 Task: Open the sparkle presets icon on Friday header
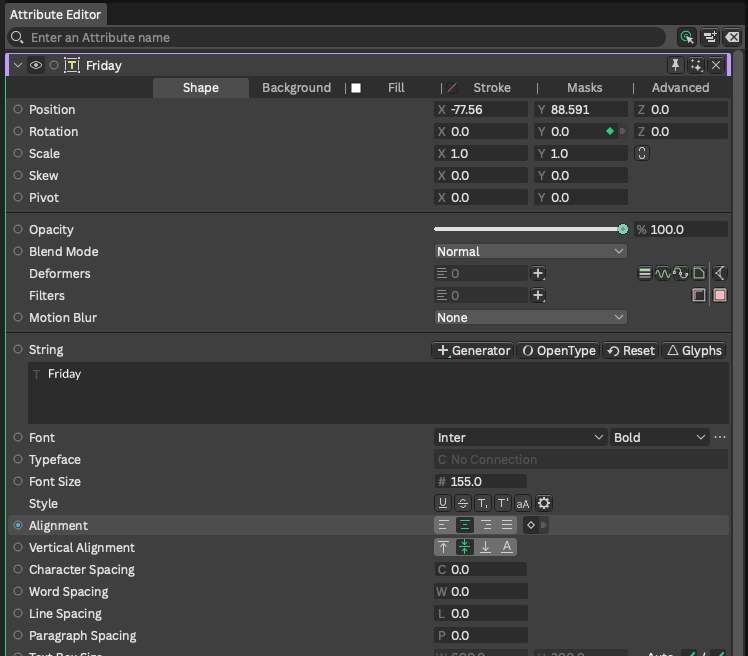click(x=696, y=65)
